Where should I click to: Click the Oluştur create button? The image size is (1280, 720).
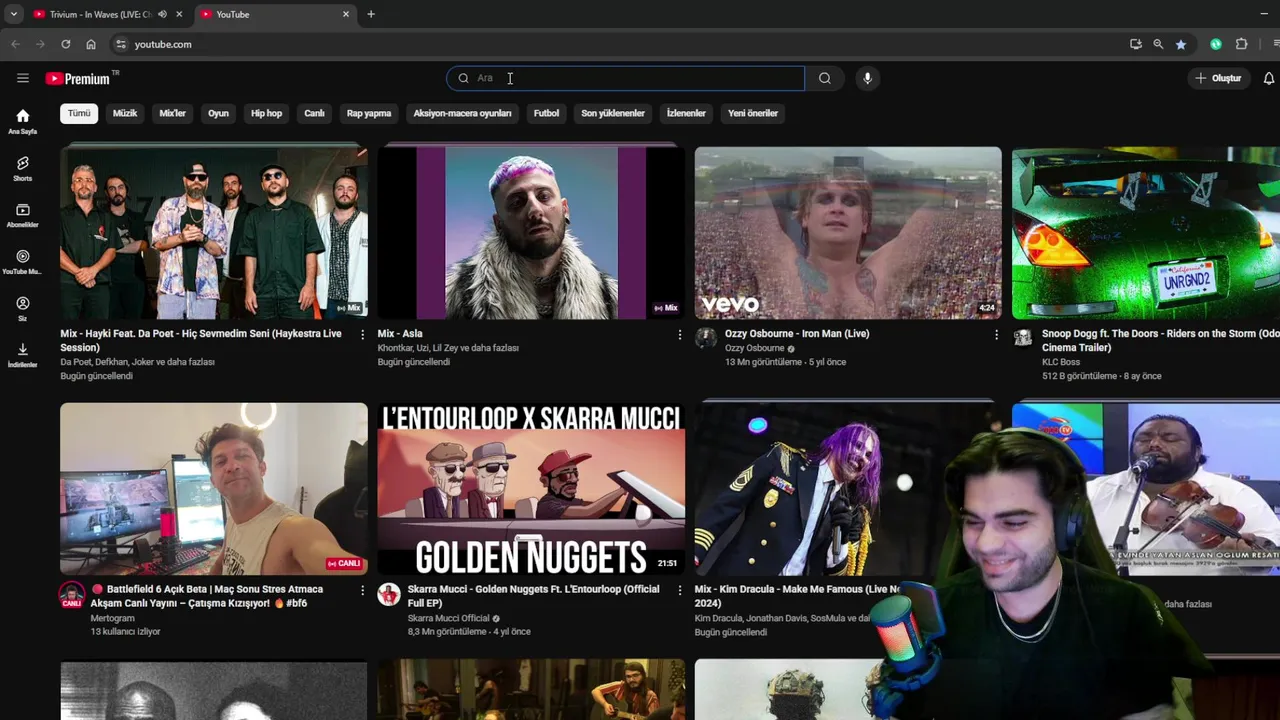click(x=1218, y=78)
